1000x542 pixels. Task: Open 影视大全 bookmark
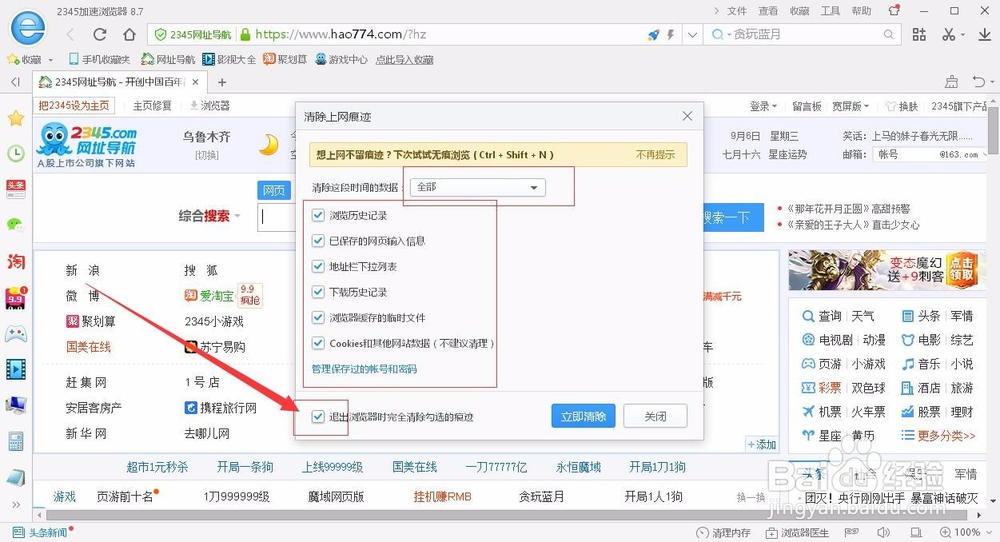229,59
